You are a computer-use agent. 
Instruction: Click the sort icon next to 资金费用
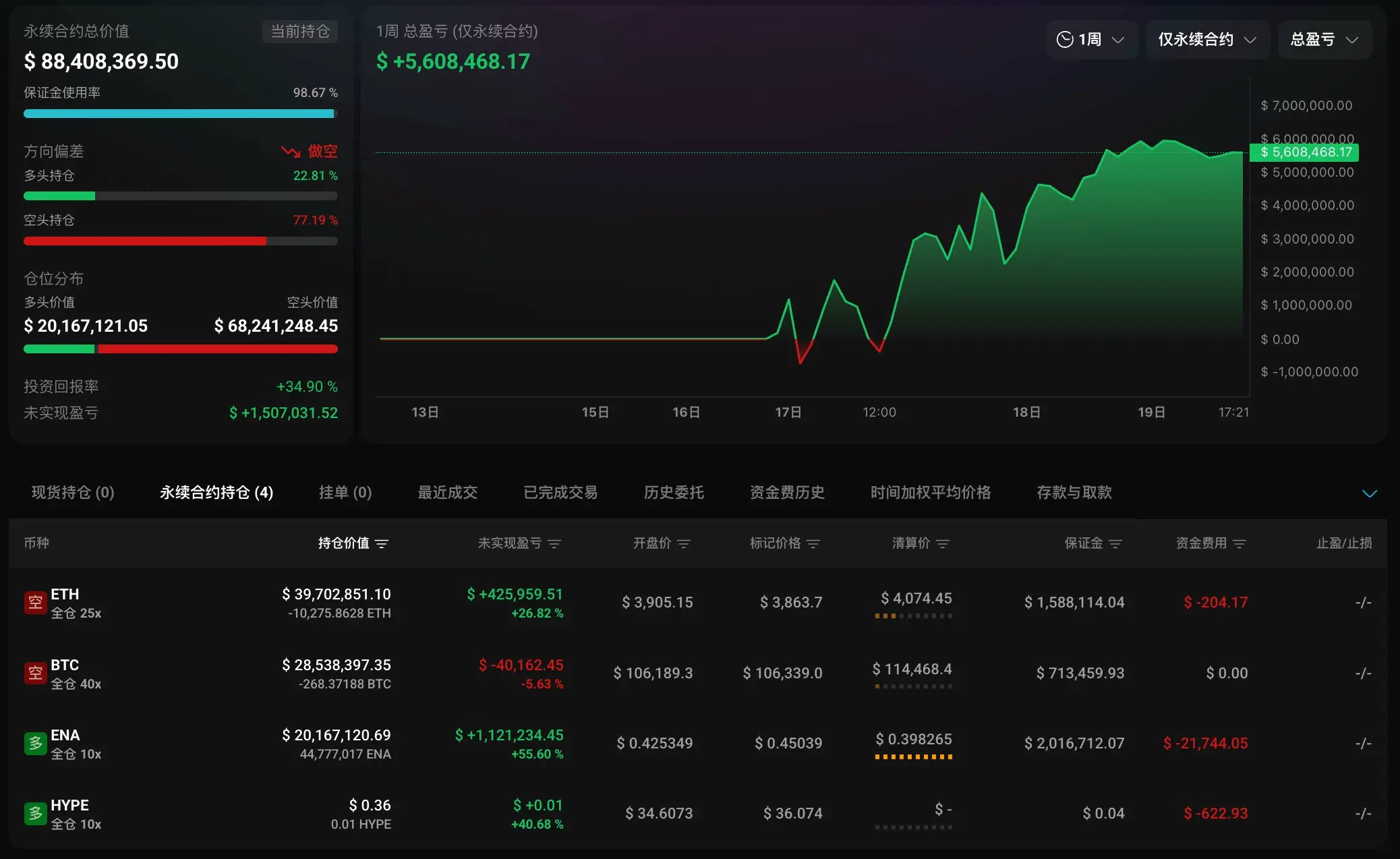[1239, 543]
